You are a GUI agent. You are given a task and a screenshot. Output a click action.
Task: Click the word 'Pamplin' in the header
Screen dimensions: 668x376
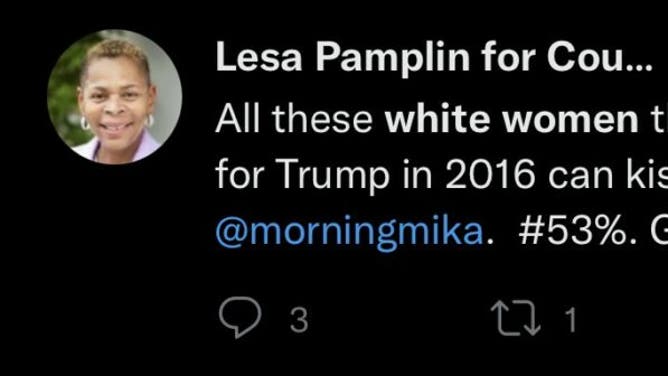392,59
